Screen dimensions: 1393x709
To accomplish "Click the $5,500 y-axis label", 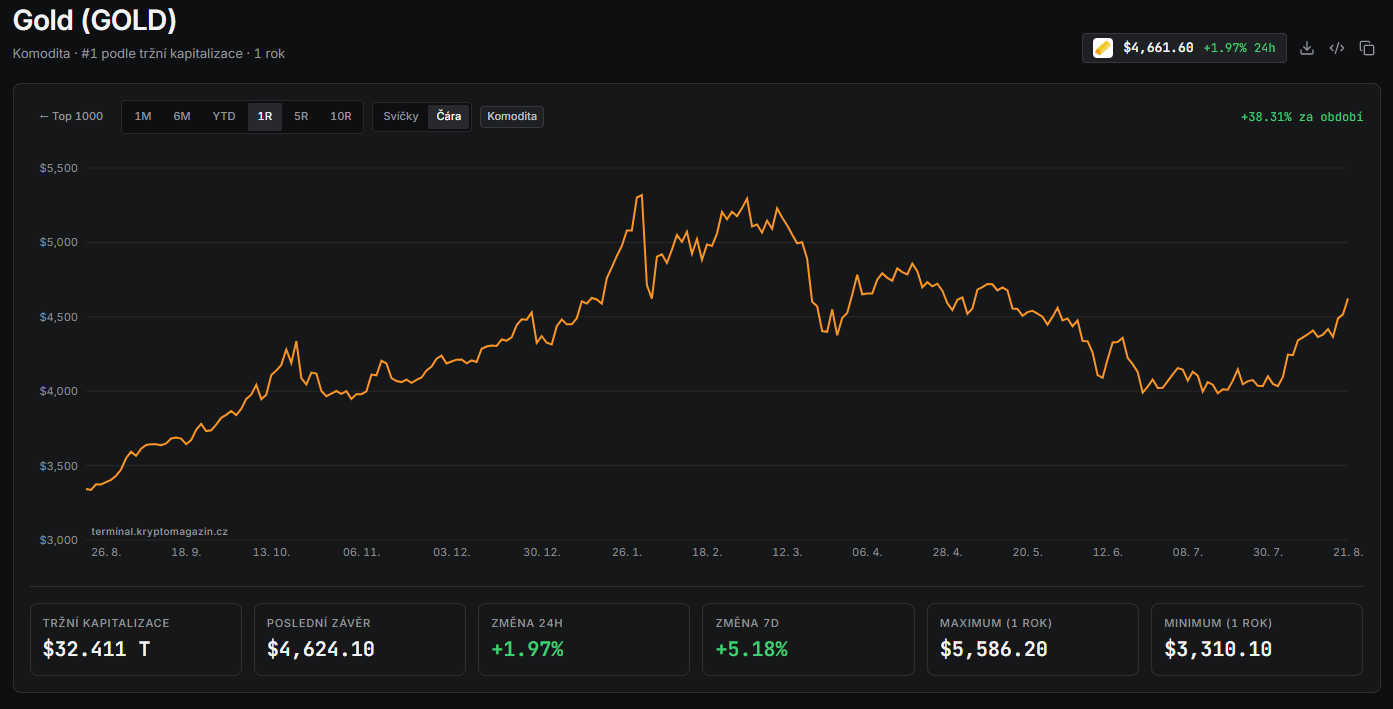I will click(58, 168).
